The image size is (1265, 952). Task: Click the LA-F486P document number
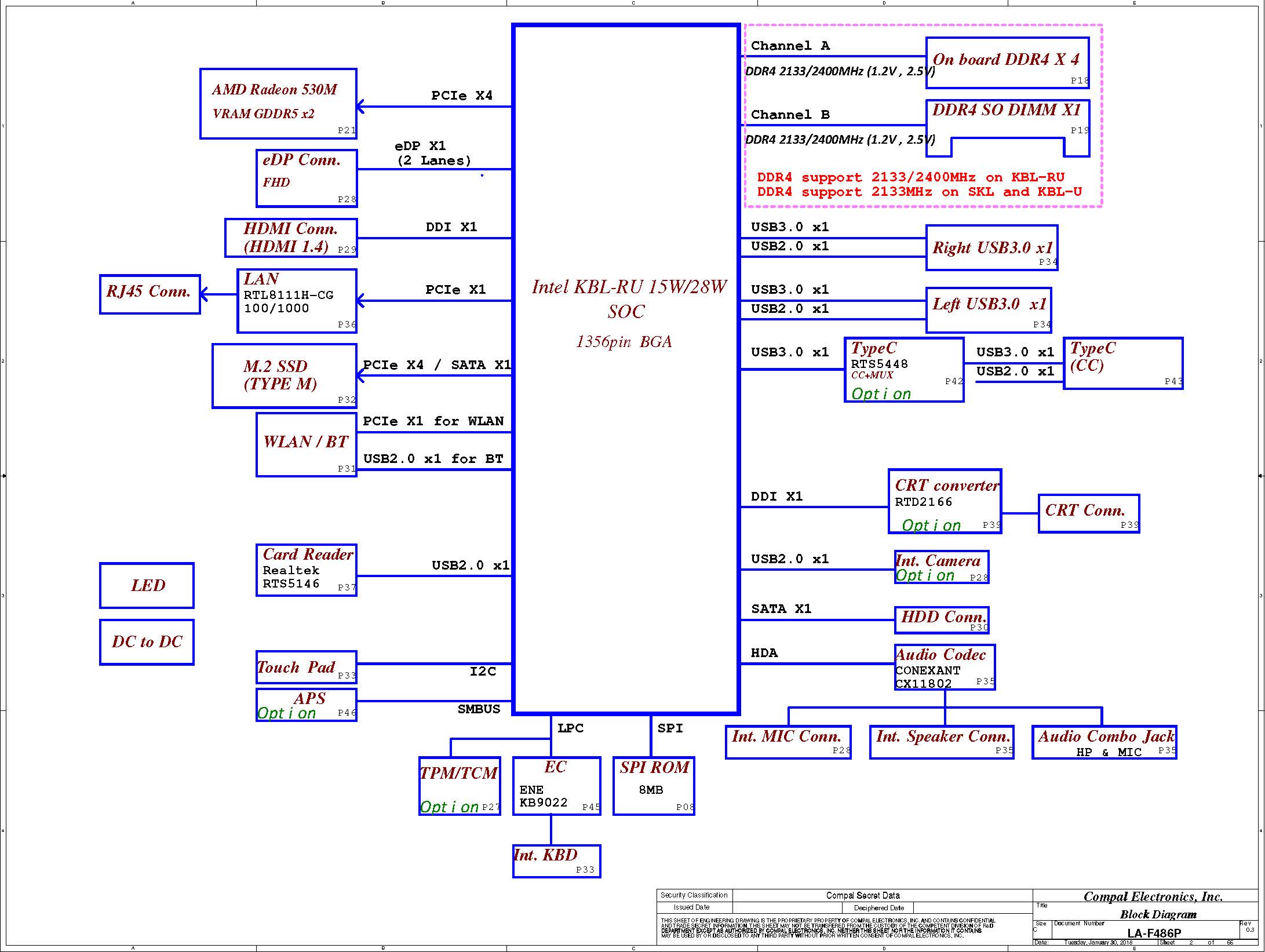point(1154,933)
